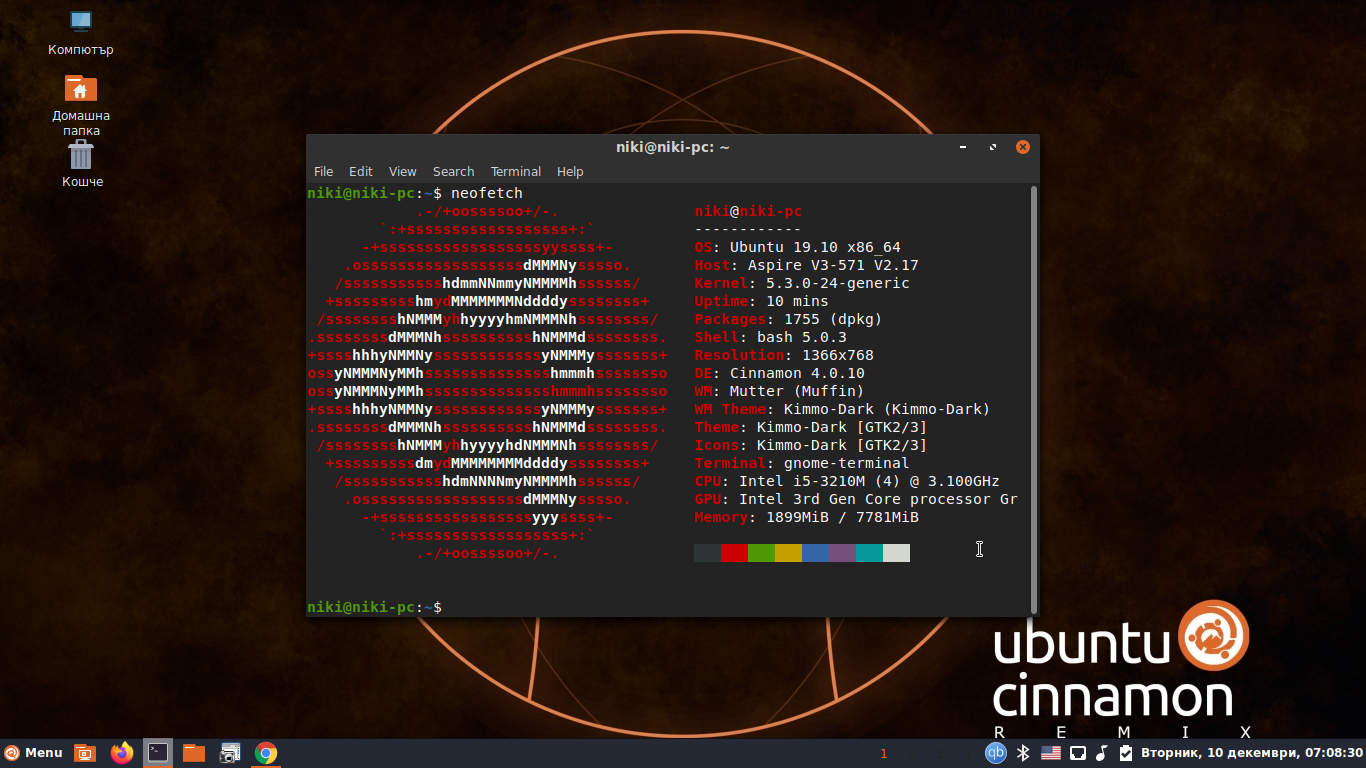
Task: Click the 'Cinnamon 4.0.10' DE value
Action: click(x=797, y=373)
